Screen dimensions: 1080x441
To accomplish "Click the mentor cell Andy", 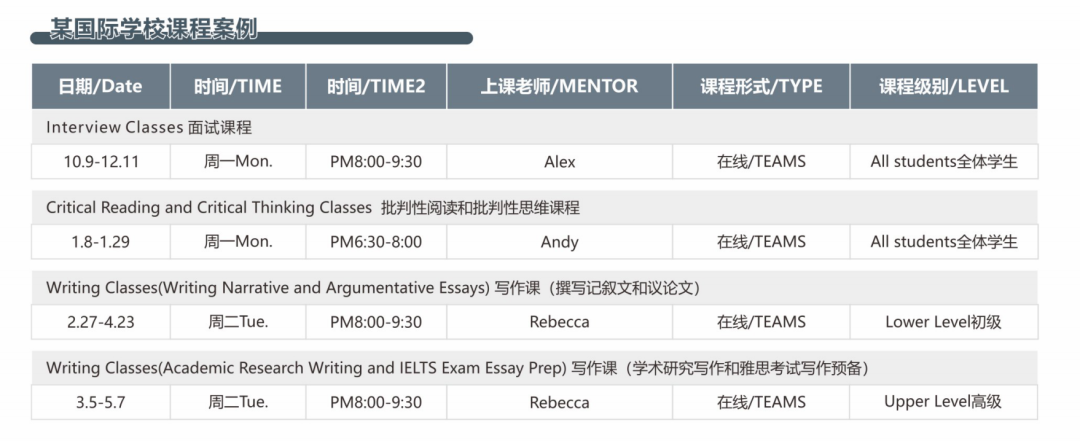I will pos(559,242).
